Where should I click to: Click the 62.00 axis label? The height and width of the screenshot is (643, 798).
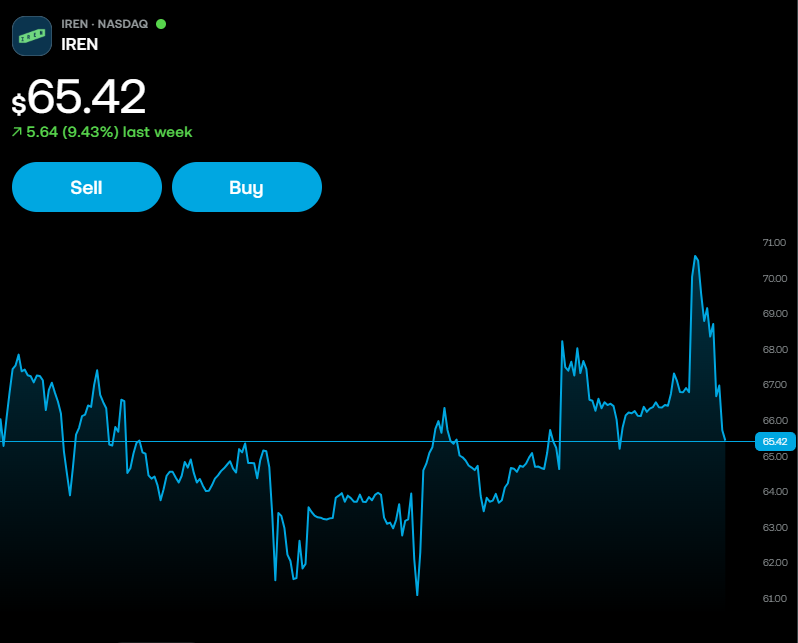point(775,563)
